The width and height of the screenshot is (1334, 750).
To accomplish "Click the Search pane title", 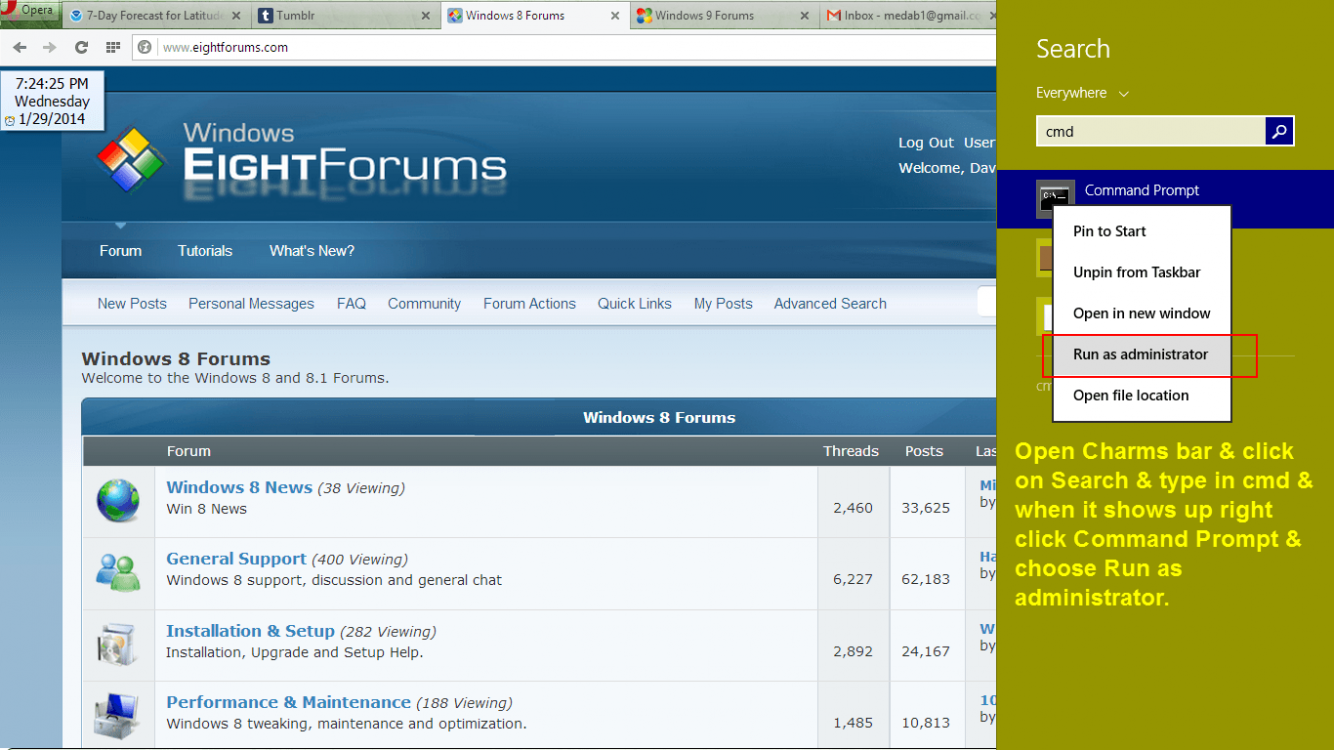I will tap(1073, 49).
